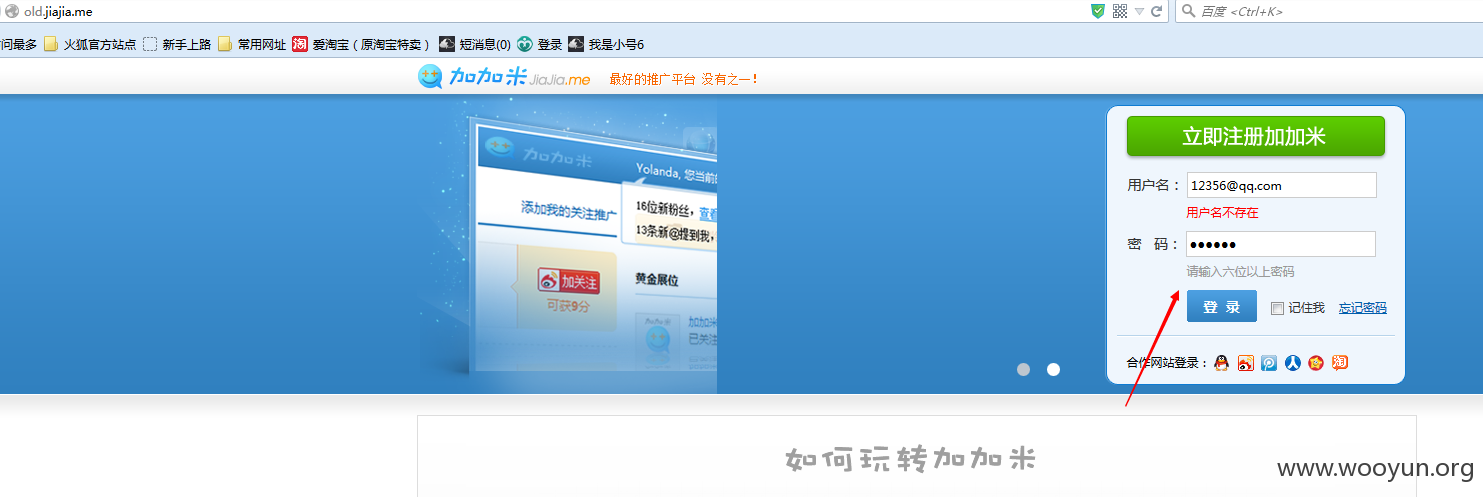Focus the 用户名 input field
This screenshot has width=1483, height=497.
pos(1281,185)
